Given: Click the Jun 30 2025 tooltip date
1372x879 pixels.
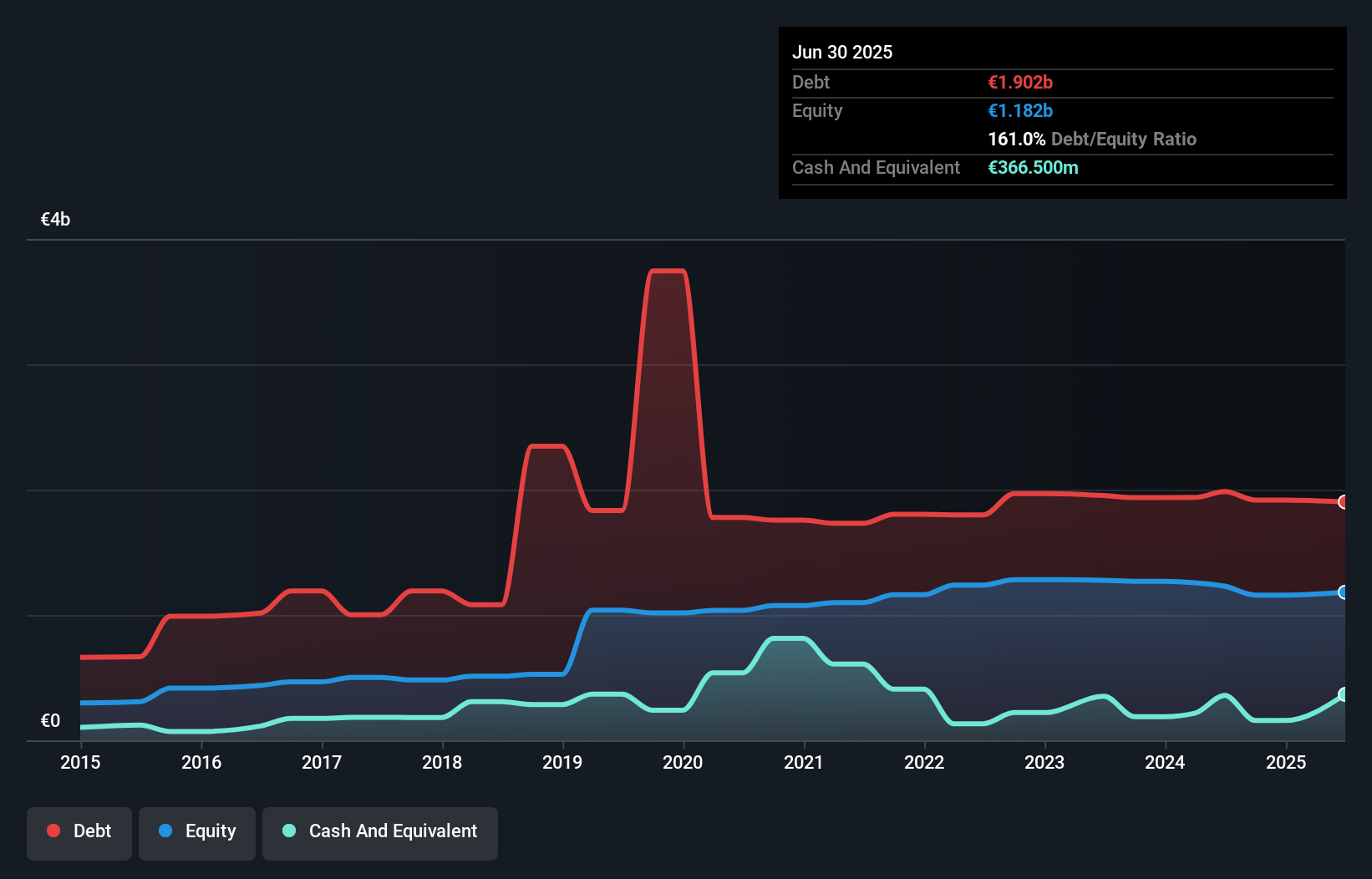Looking at the screenshot, I should coord(842,52).
